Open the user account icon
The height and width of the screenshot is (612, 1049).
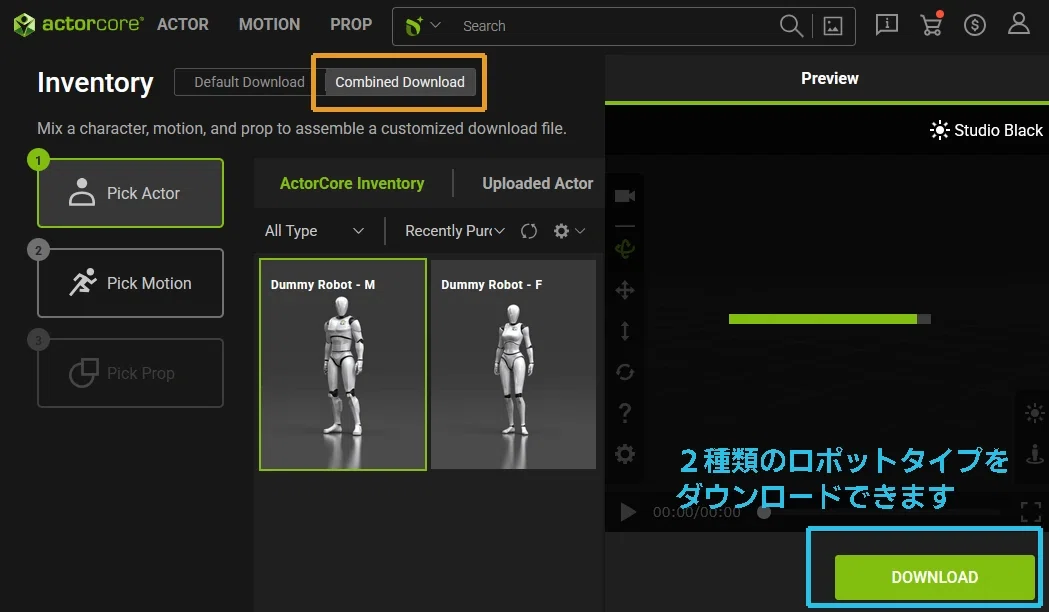[x=1019, y=23]
